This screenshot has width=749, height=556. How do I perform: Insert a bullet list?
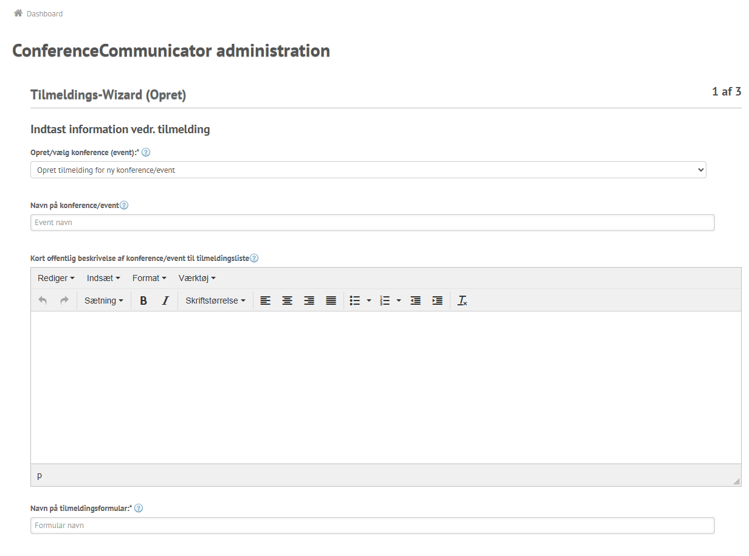point(353,300)
